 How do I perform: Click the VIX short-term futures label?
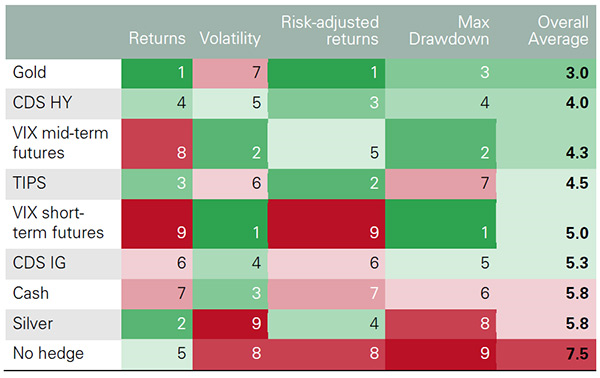[x=58, y=223]
